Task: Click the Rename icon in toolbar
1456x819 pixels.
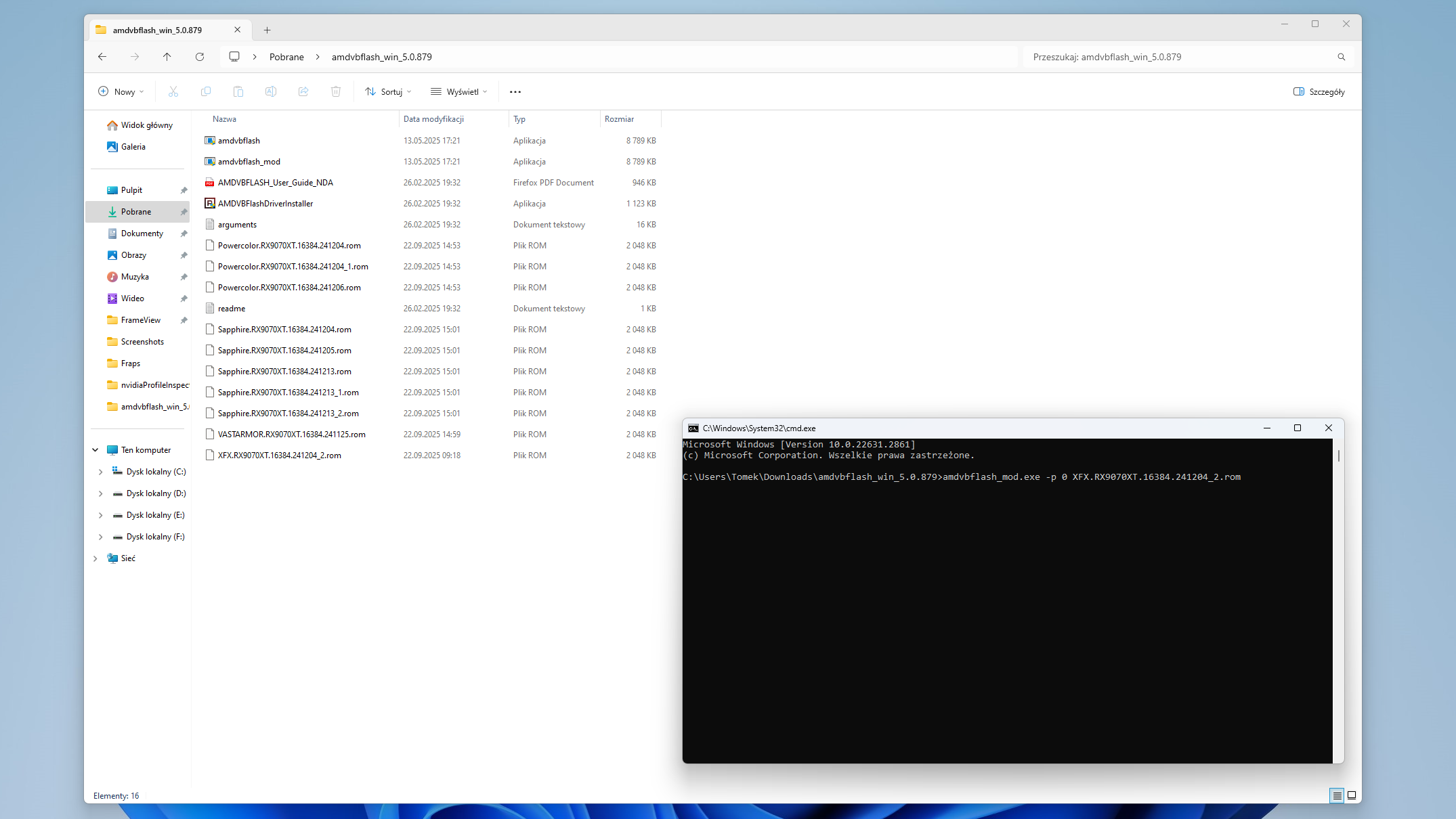Action: coord(271,91)
